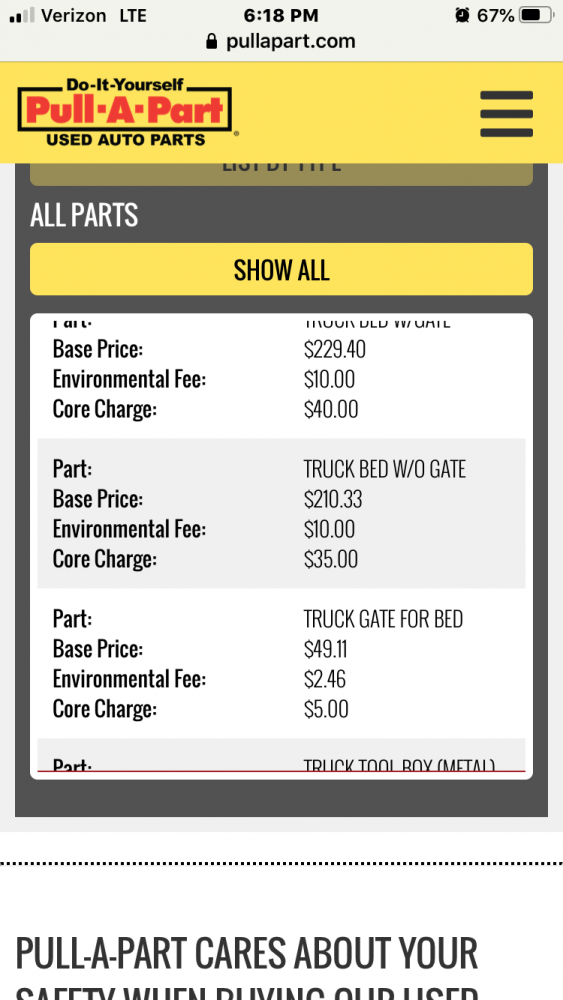This screenshot has height=1000, width=563.
Task: Select the partially visible TRUCK TOOL BOX row
Action: point(281,756)
